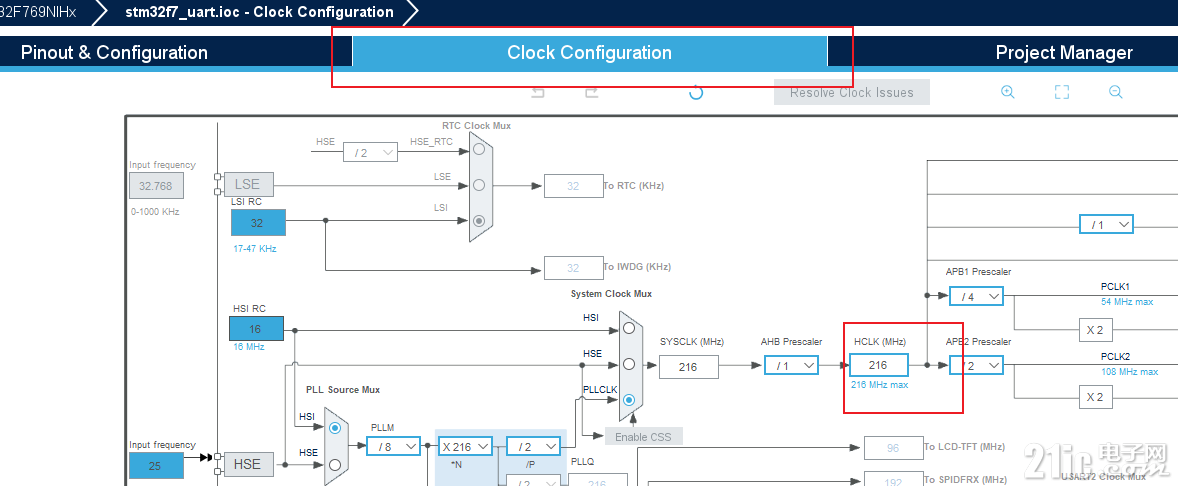Click the To LCD-TFT 96 value box
Viewport: 1178px width, 486px height.
tap(893, 448)
